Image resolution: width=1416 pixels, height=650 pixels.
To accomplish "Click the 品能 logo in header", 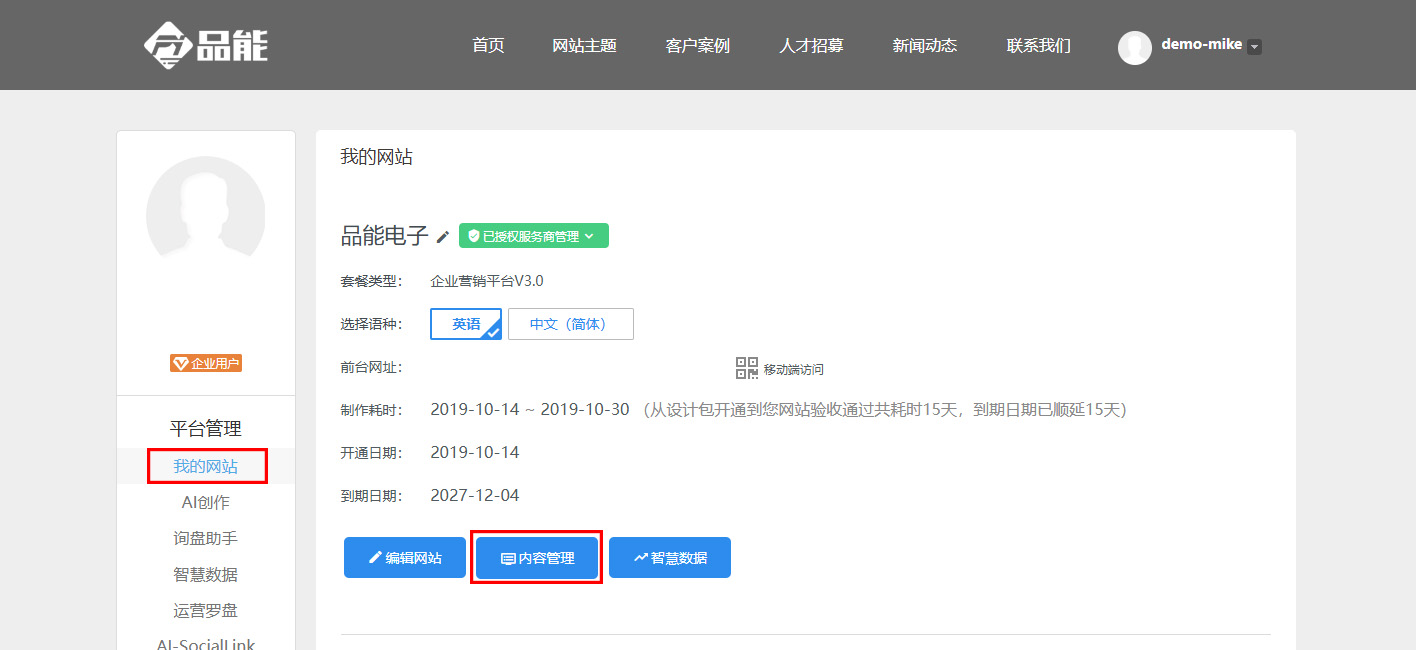I will tap(205, 45).
